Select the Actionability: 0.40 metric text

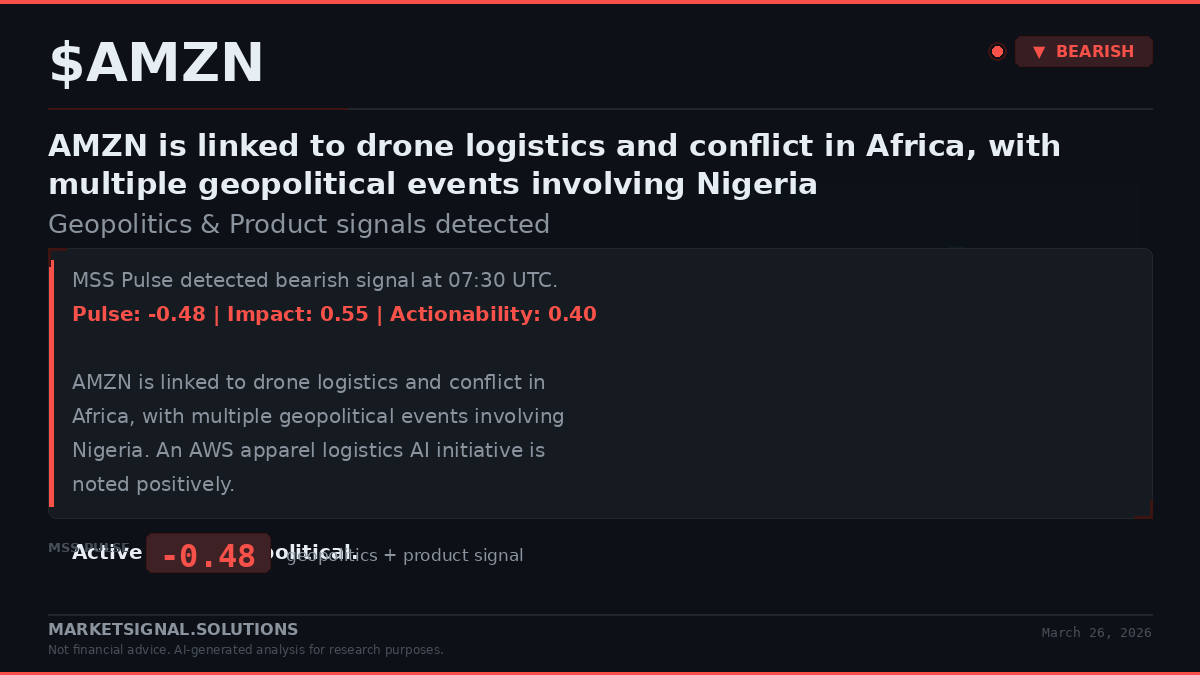pyautogui.click(x=493, y=314)
